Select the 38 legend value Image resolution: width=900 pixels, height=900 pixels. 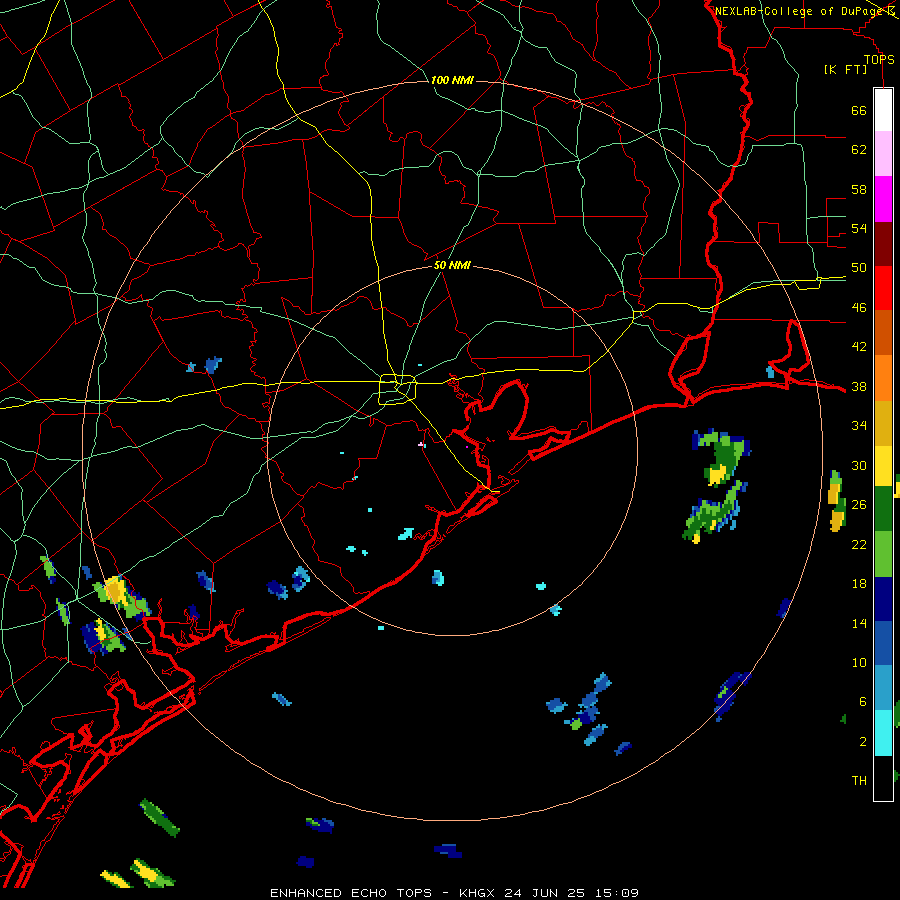(x=859, y=386)
